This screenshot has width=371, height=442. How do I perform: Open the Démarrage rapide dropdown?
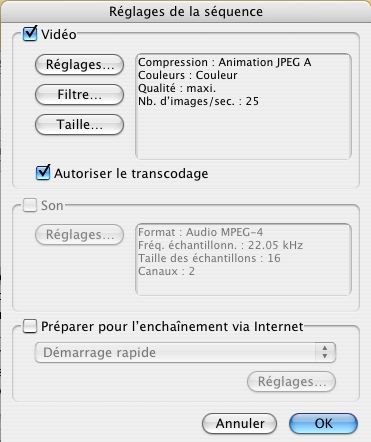(x=185, y=352)
